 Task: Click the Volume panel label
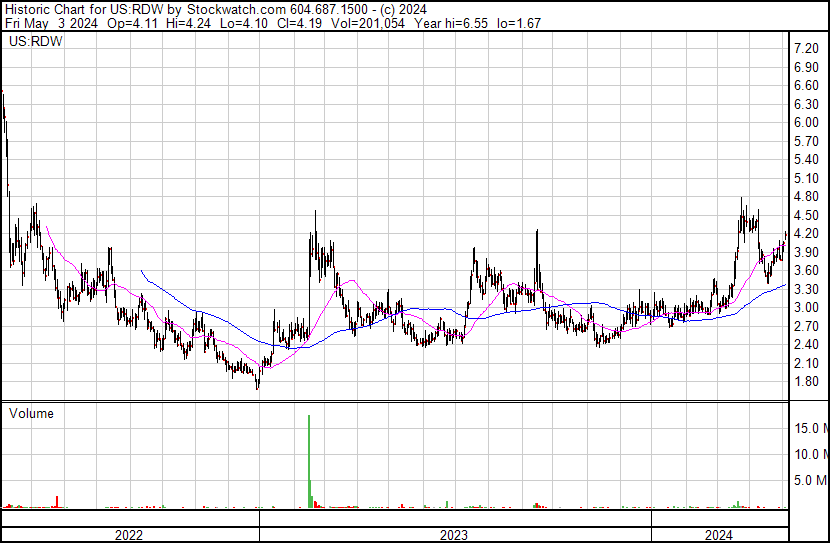coord(31,413)
